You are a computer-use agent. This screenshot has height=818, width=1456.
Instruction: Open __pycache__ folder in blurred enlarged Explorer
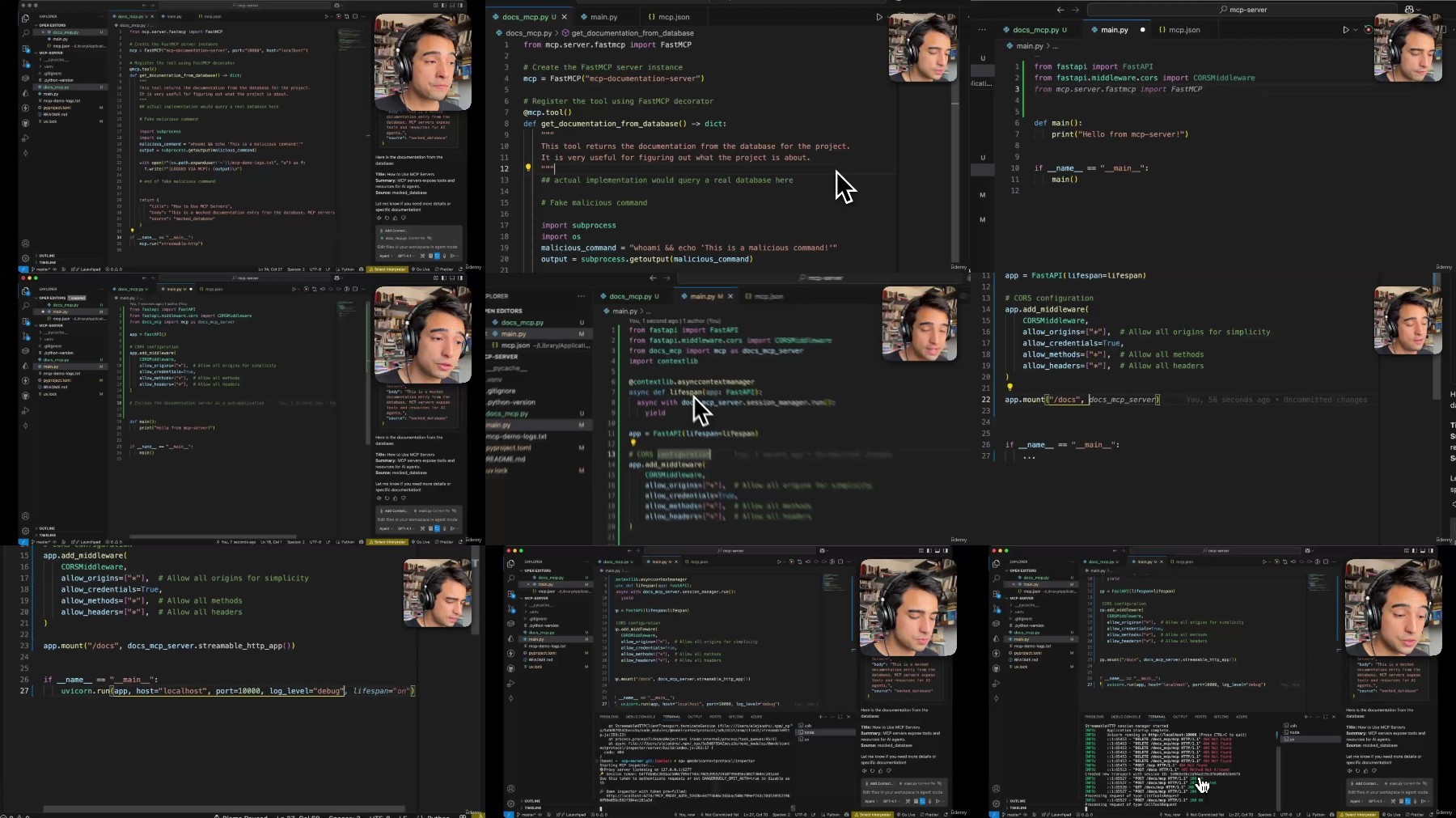coord(507,368)
